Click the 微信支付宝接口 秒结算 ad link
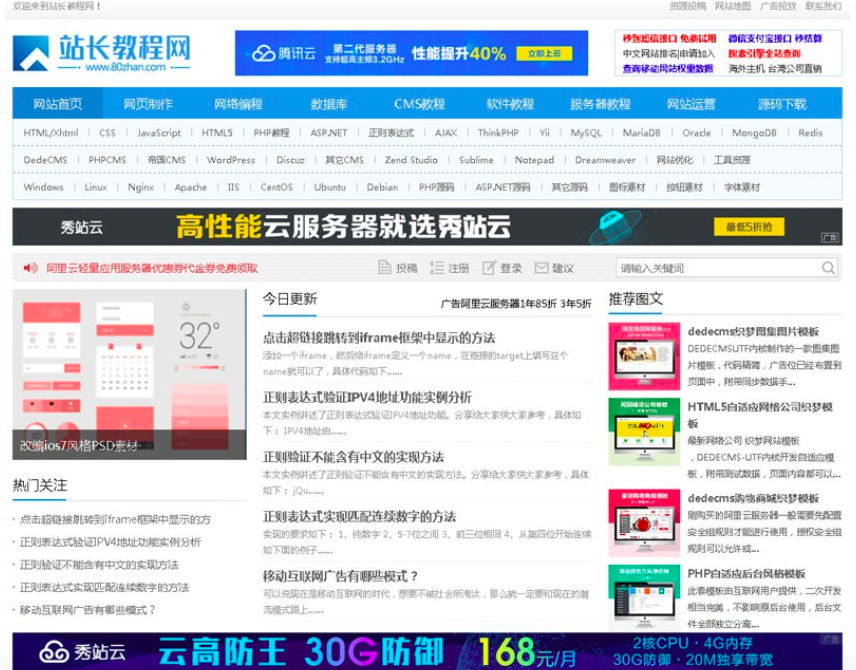856x670 pixels. [x=775, y=38]
